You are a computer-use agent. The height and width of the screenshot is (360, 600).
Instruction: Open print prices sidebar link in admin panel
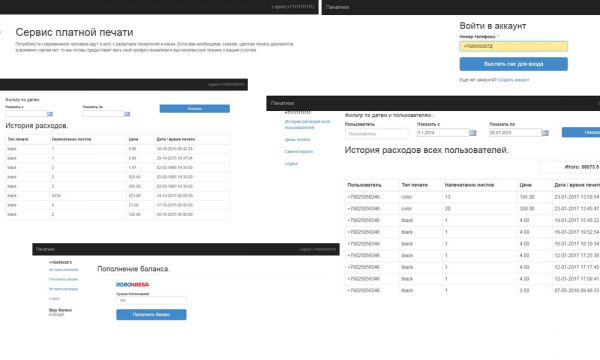(x=297, y=140)
